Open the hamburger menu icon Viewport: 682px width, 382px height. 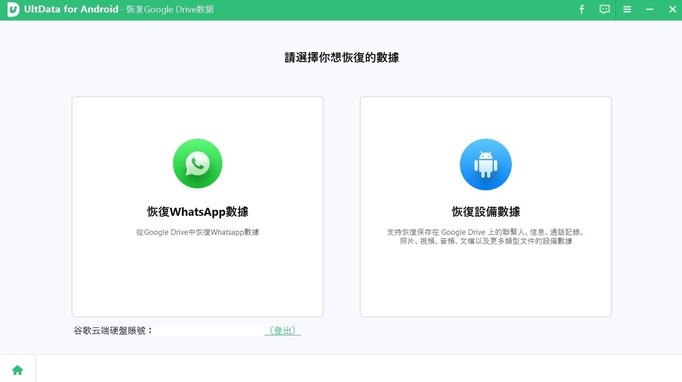coord(627,9)
